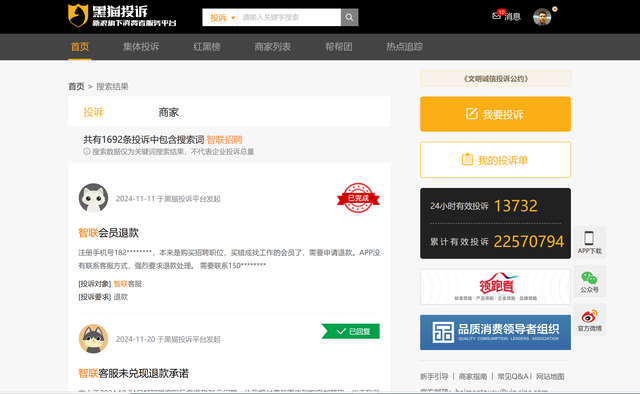Open the 网站地图 footer link

(550, 376)
